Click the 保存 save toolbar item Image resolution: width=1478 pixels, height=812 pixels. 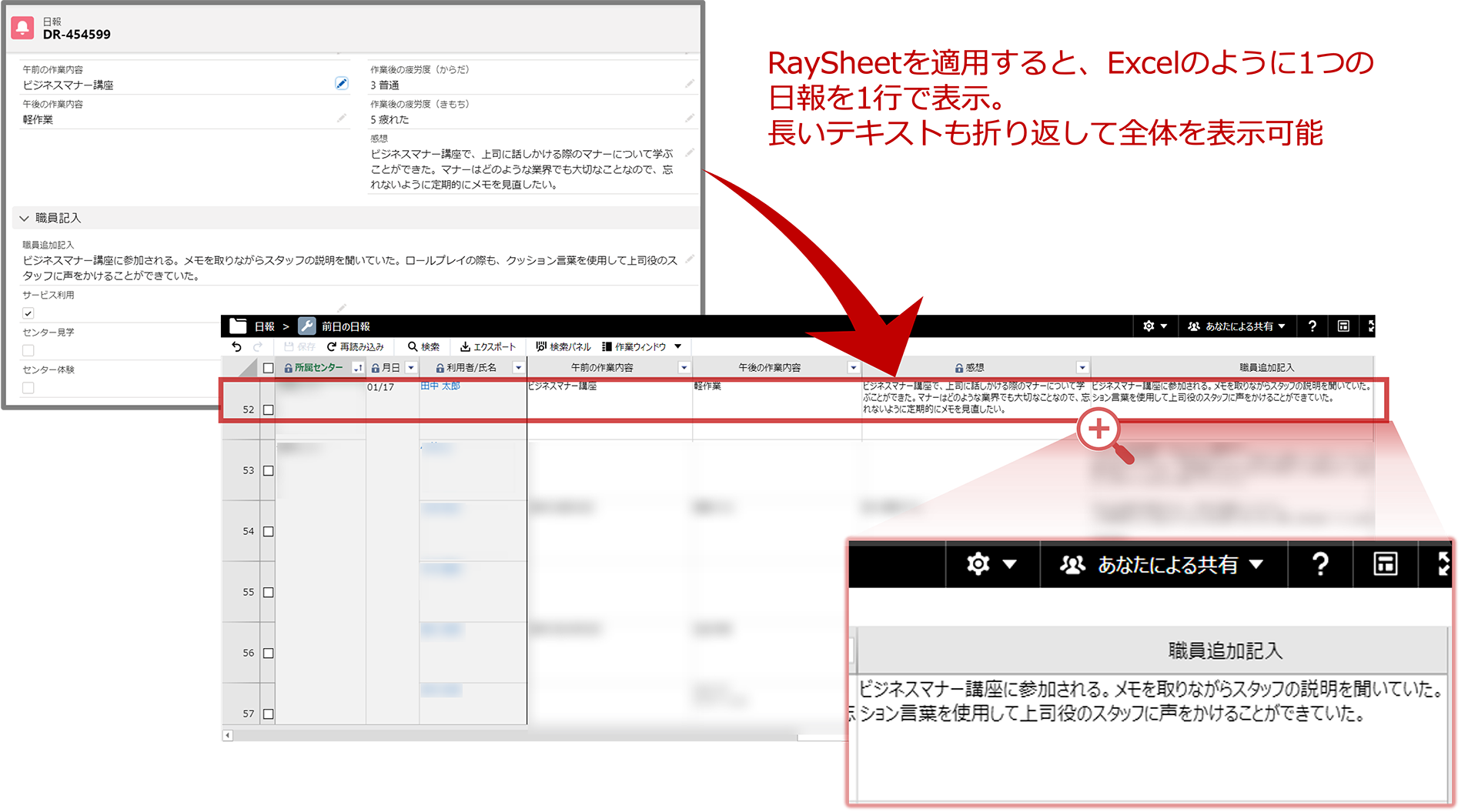[299, 347]
